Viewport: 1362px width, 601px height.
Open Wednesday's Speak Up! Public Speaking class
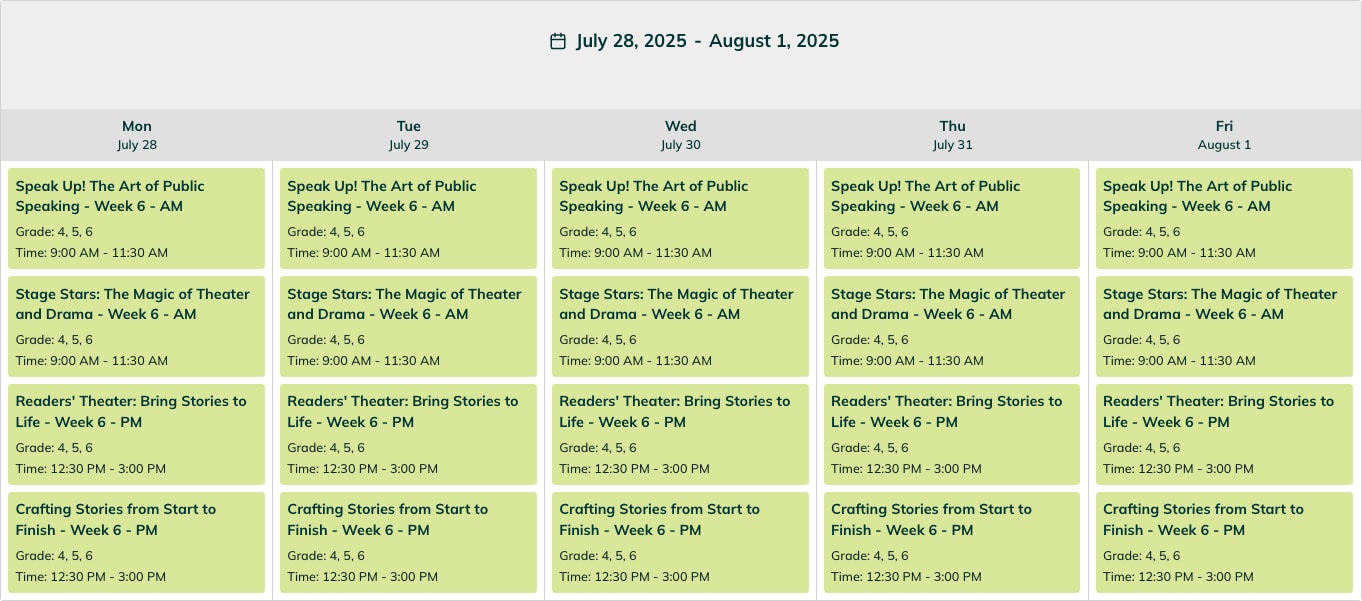(x=680, y=218)
